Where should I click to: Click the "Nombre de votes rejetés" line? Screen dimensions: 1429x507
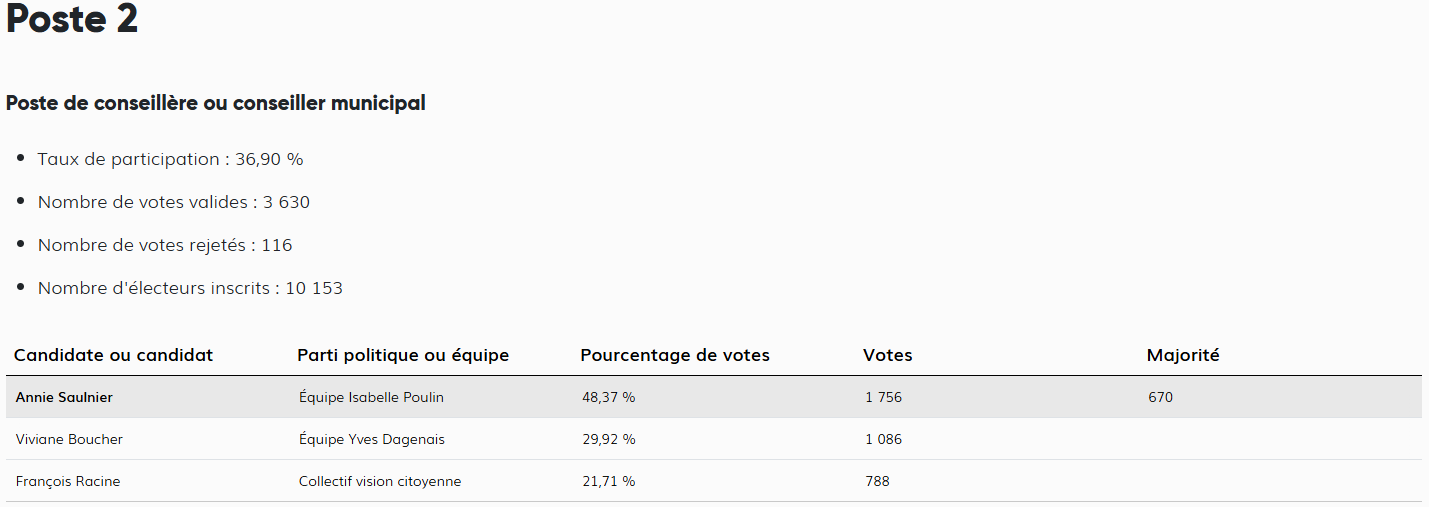click(165, 245)
